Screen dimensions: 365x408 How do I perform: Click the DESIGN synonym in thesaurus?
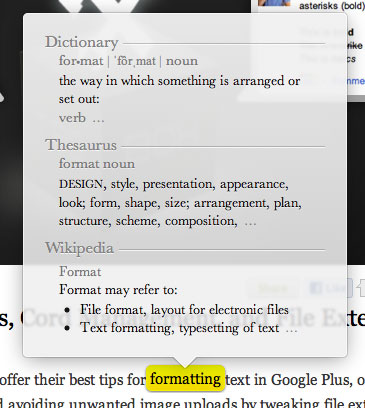pyautogui.click(x=81, y=184)
